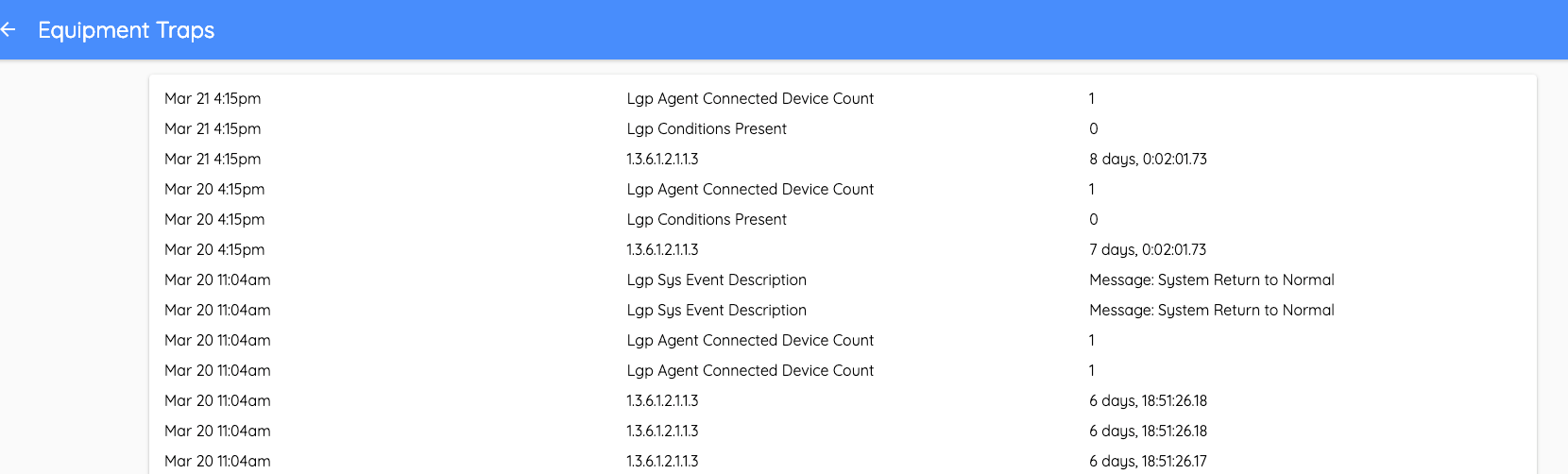
Task: Click the "6 days, 18:51:26.17" uptime value
Action: (1148, 461)
